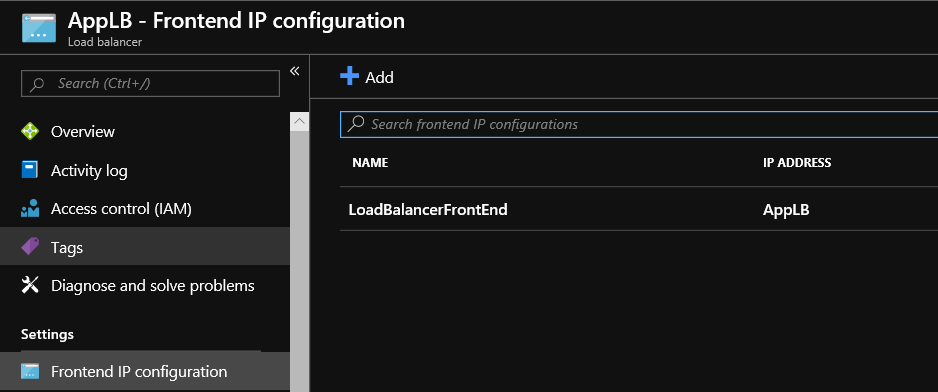Click the load balancer icon beside AppLB title
Image resolution: width=938 pixels, height=392 pixels.
pos(39,28)
